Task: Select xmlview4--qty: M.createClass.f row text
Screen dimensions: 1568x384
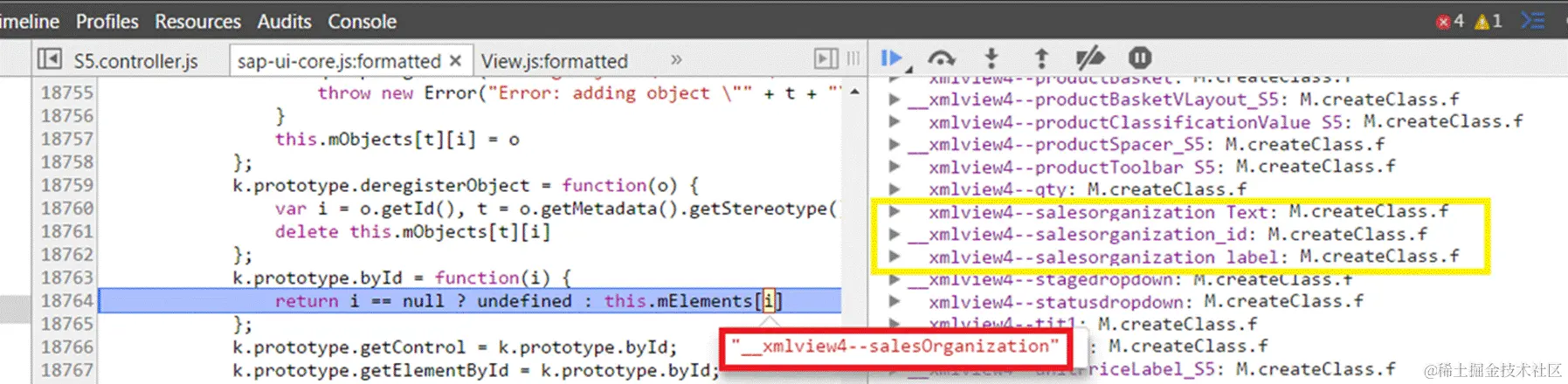Action: (x=1088, y=189)
